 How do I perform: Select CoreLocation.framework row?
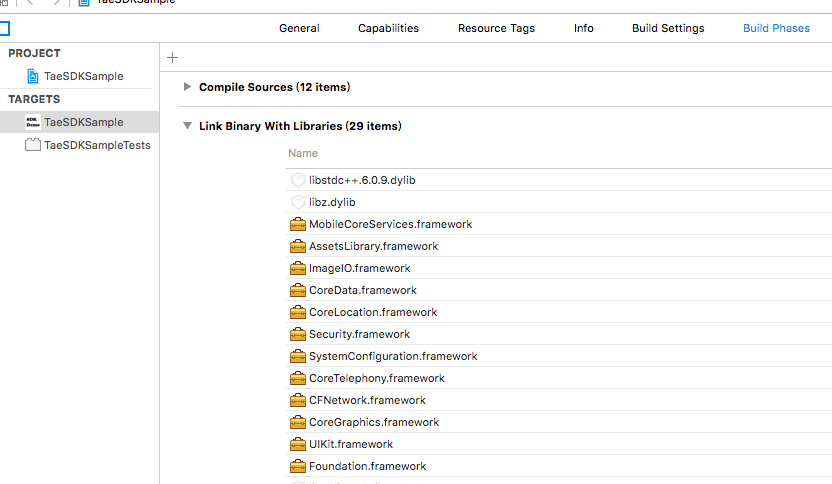coord(559,313)
